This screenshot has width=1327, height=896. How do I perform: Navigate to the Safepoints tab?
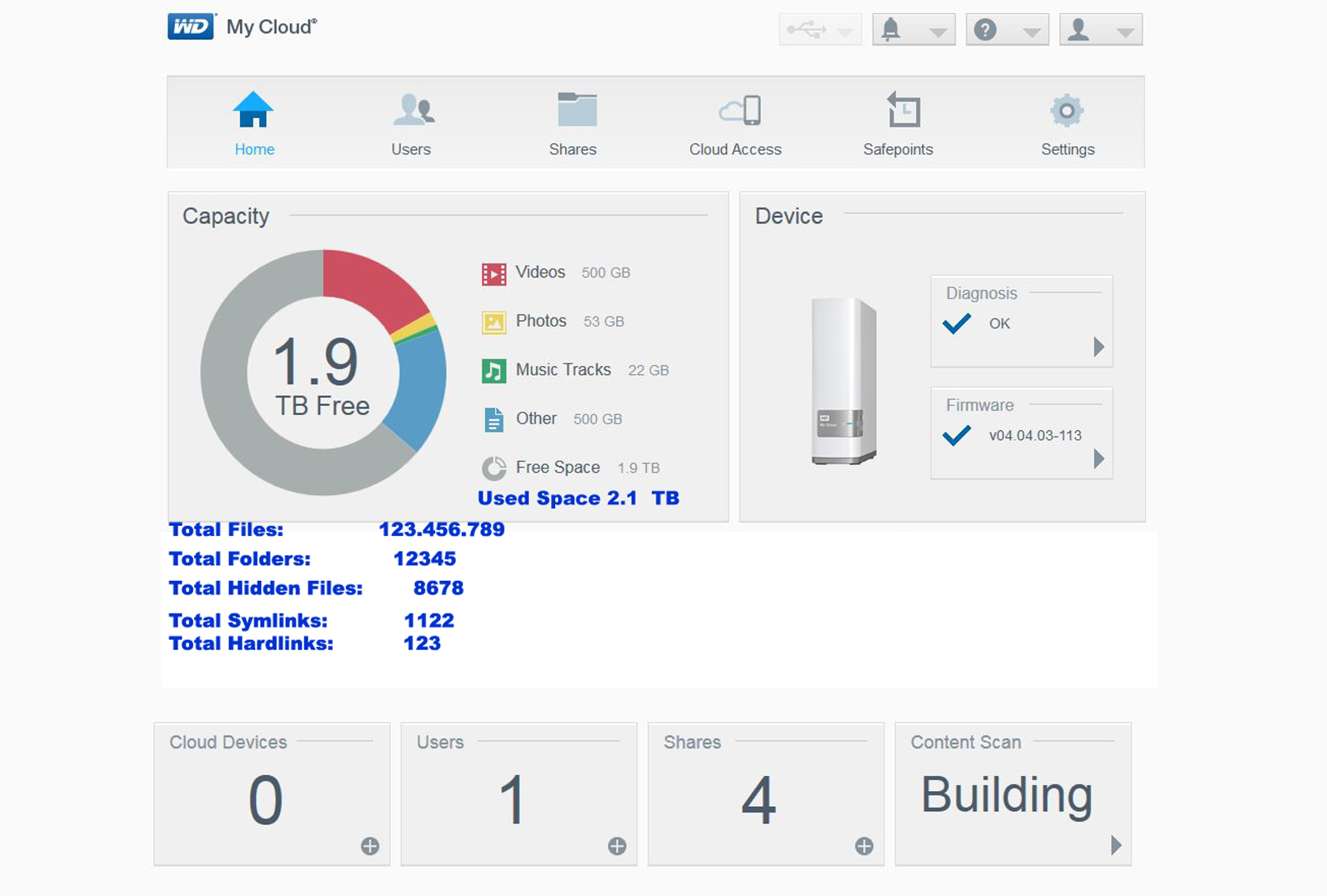[899, 123]
